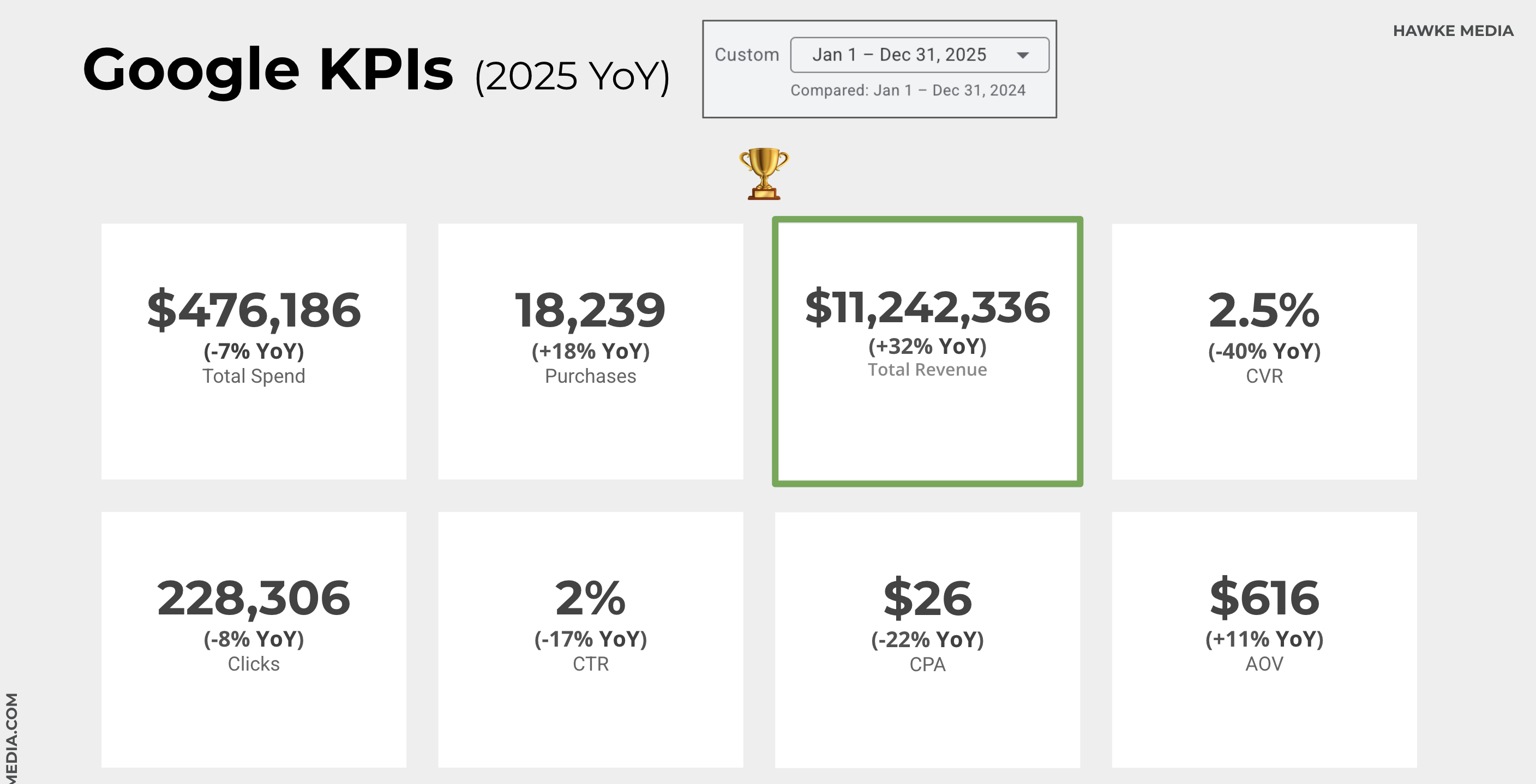Click the (2025 YoY) subtitle text
1536x784 pixels.
pyautogui.click(x=572, y=76)
